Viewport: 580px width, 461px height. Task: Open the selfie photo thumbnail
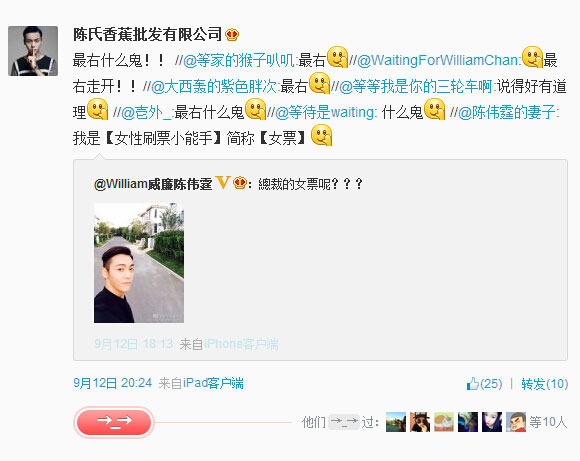tap(139, 263)
